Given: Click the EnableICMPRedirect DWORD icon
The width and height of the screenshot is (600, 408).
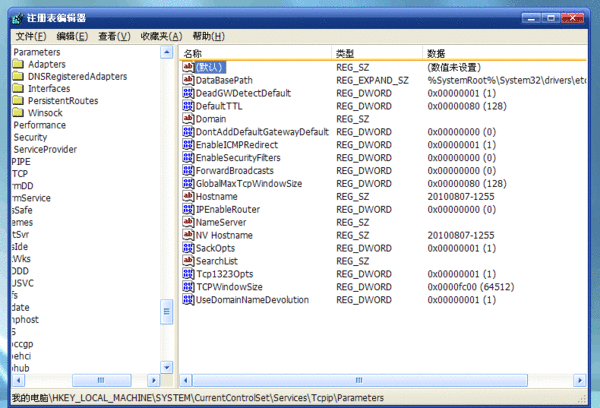Looking at the screenshot, I should pyautogui.click(x=188, y=145).
